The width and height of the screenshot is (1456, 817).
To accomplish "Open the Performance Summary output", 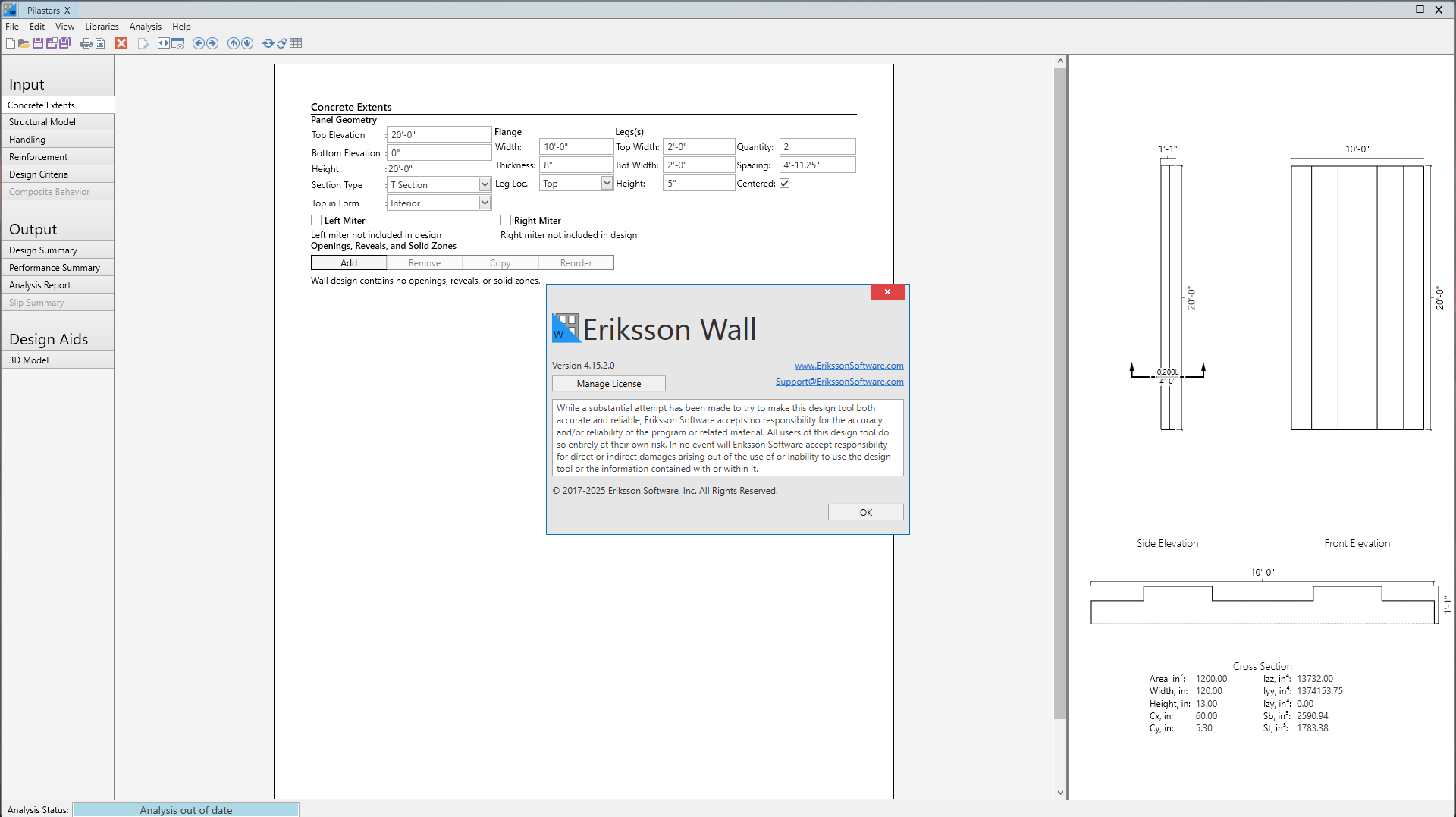I will coord(58,268).
